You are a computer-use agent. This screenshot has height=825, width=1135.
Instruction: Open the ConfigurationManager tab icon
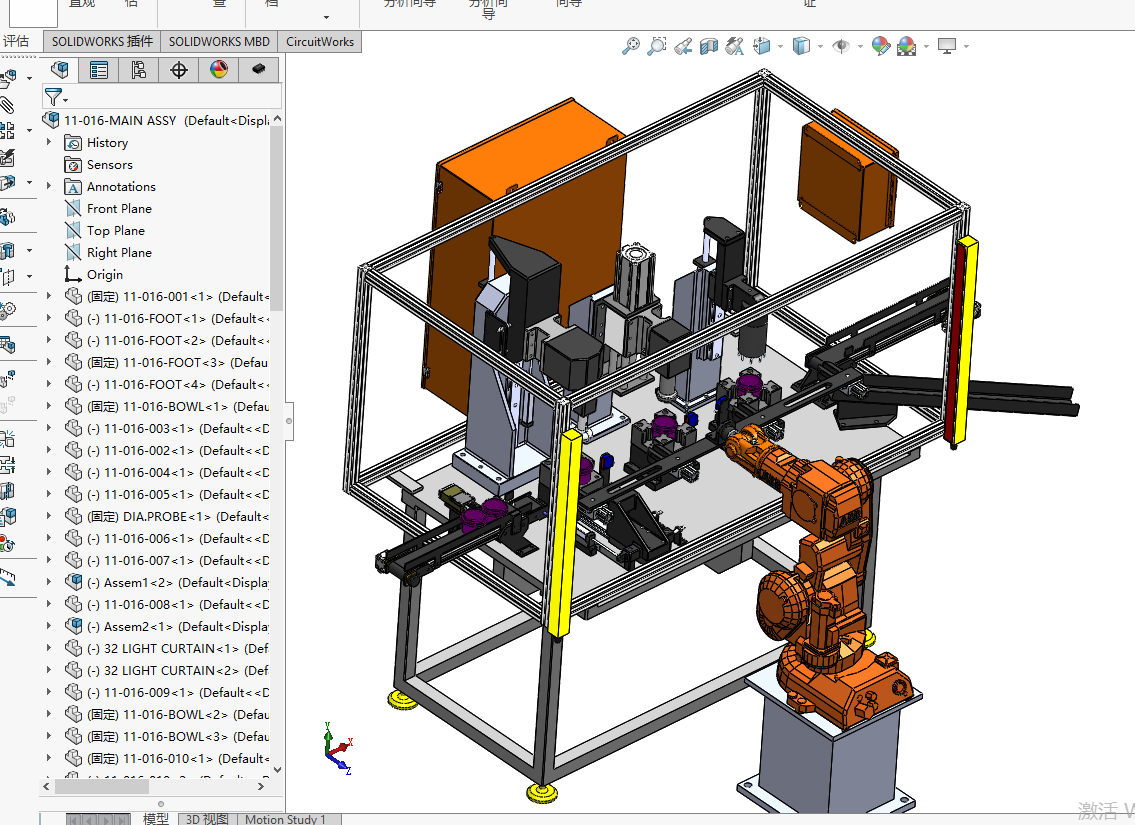coord(139,70)
